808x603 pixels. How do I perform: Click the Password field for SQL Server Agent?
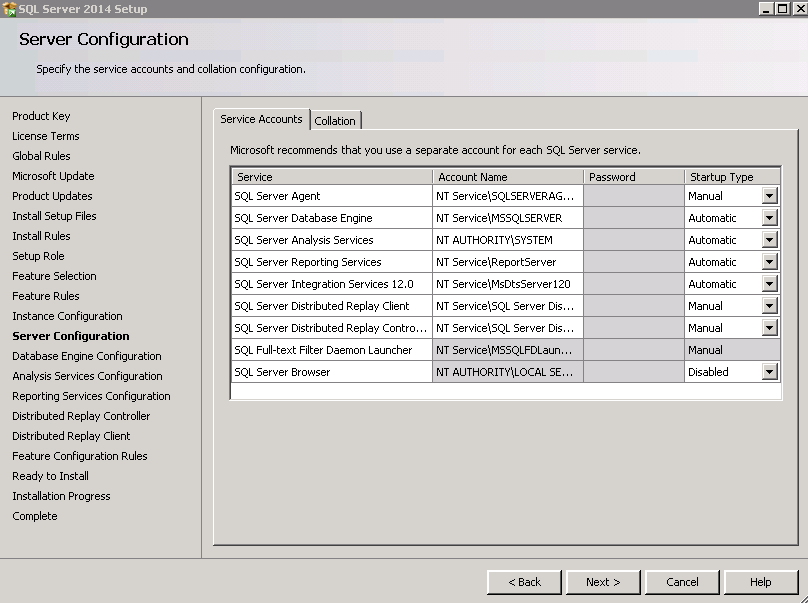(x=634, y=196)
